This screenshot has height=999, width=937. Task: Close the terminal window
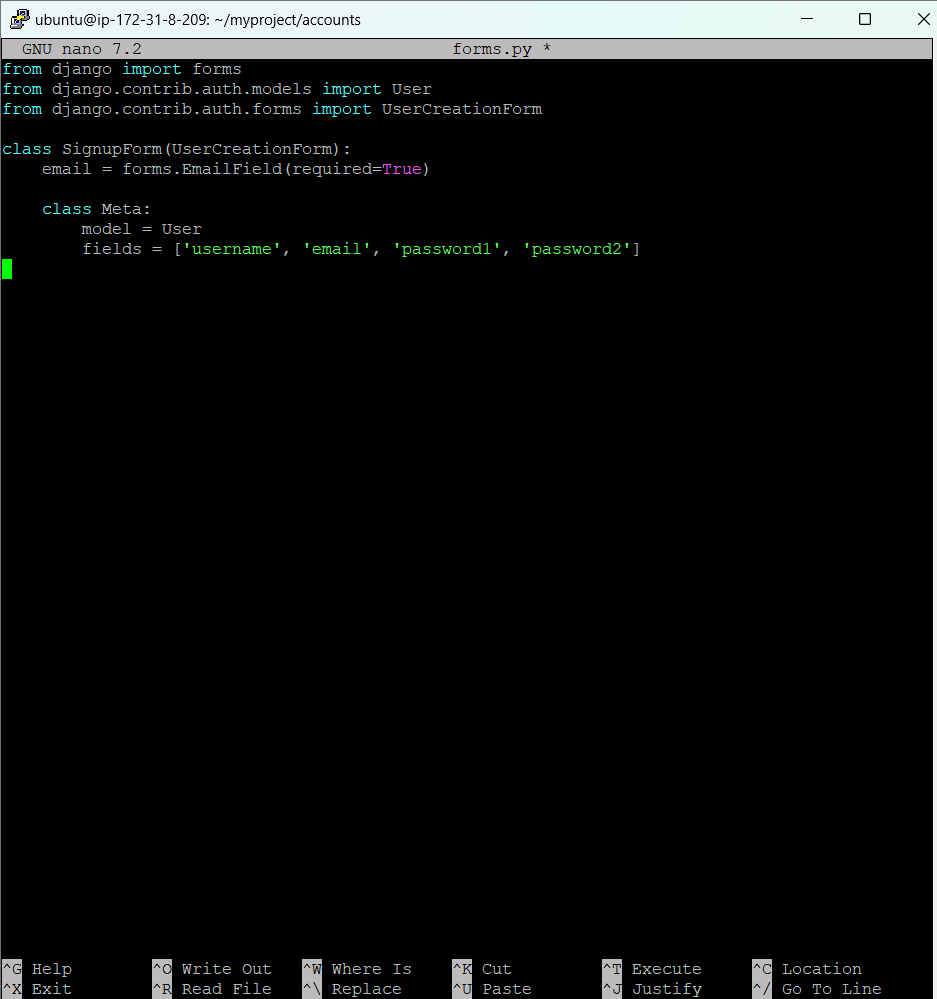pos(923,19)
